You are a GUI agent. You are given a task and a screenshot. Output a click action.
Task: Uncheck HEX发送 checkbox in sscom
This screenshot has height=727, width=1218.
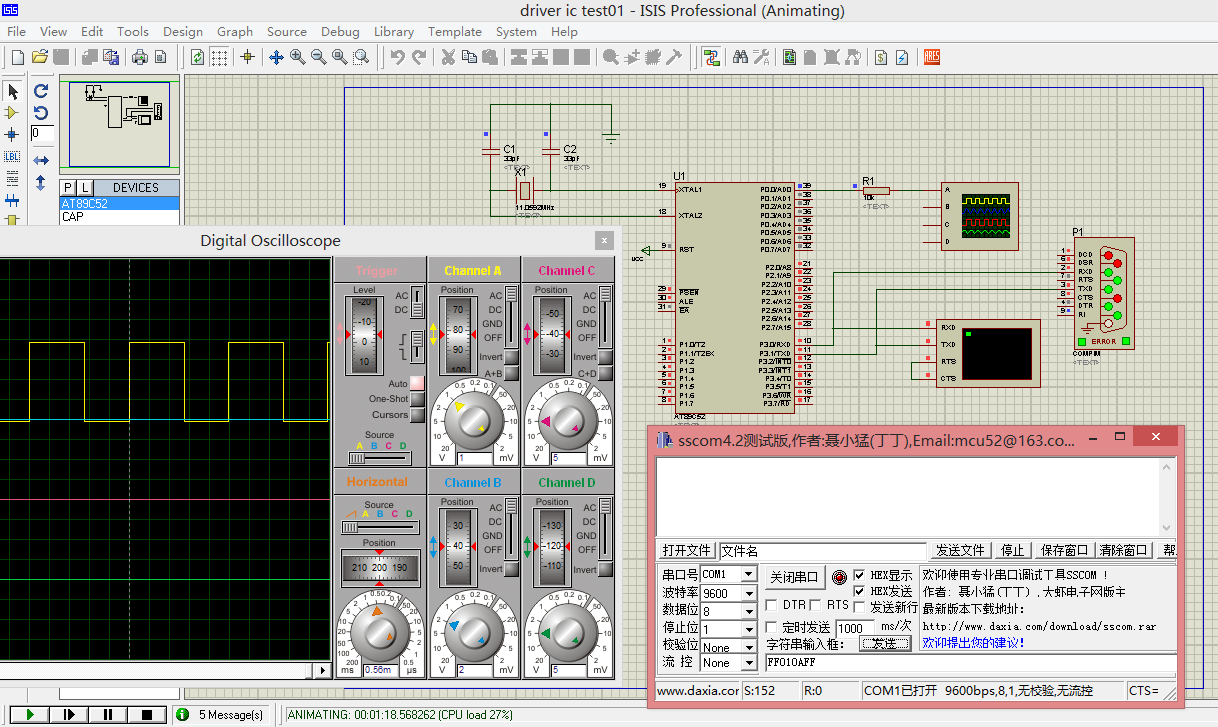[x=860, y=592]
